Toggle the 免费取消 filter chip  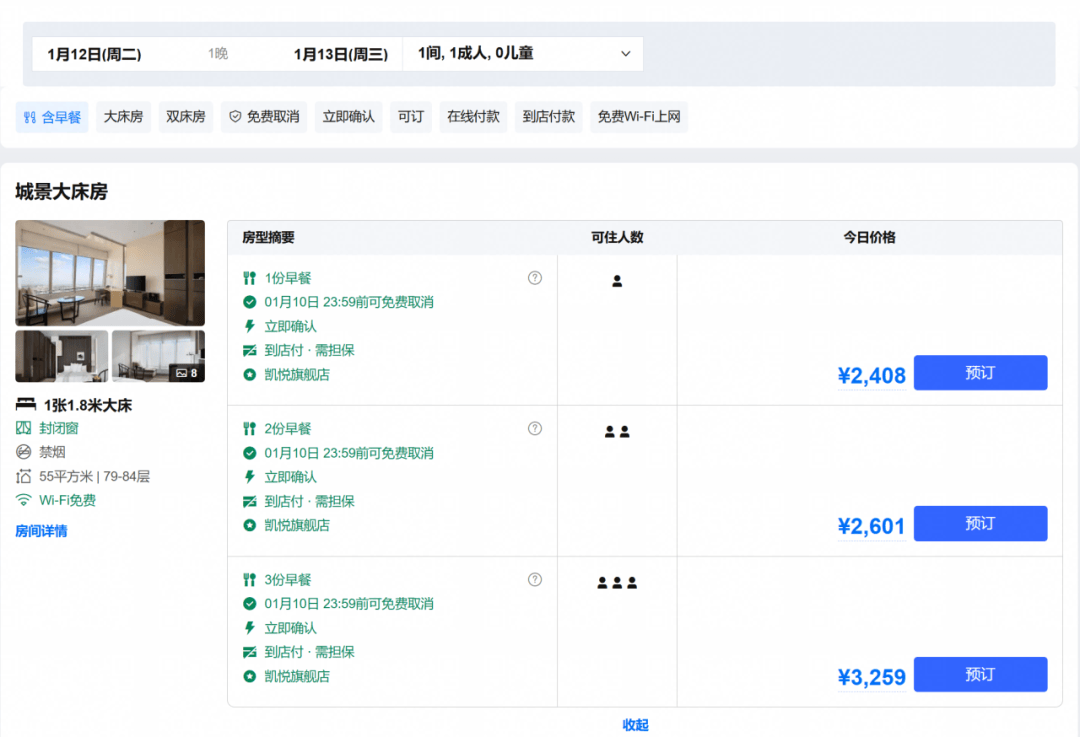point(264,117)
